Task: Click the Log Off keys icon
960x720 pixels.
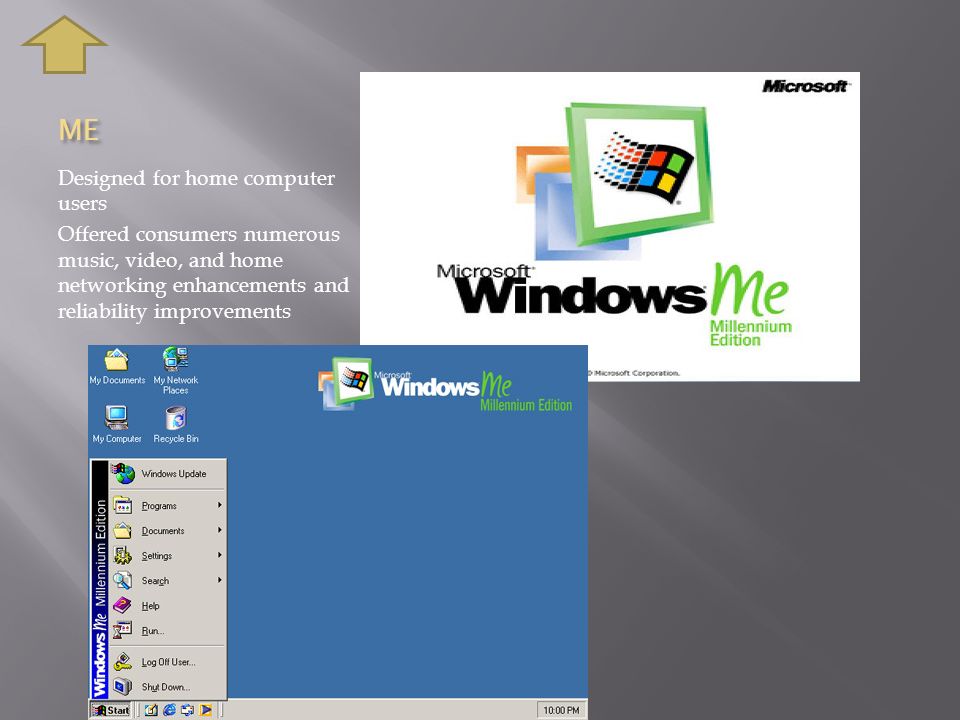Action: click(122, 662)
